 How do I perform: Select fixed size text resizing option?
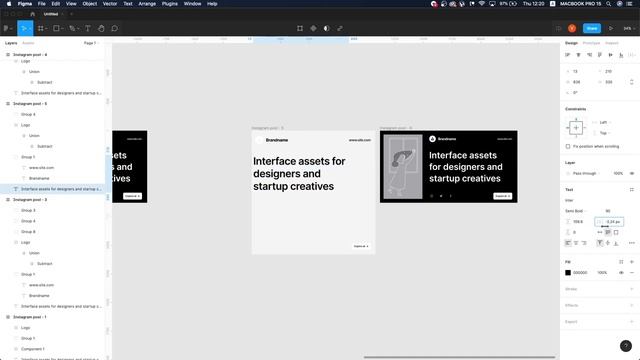(616, 232)
